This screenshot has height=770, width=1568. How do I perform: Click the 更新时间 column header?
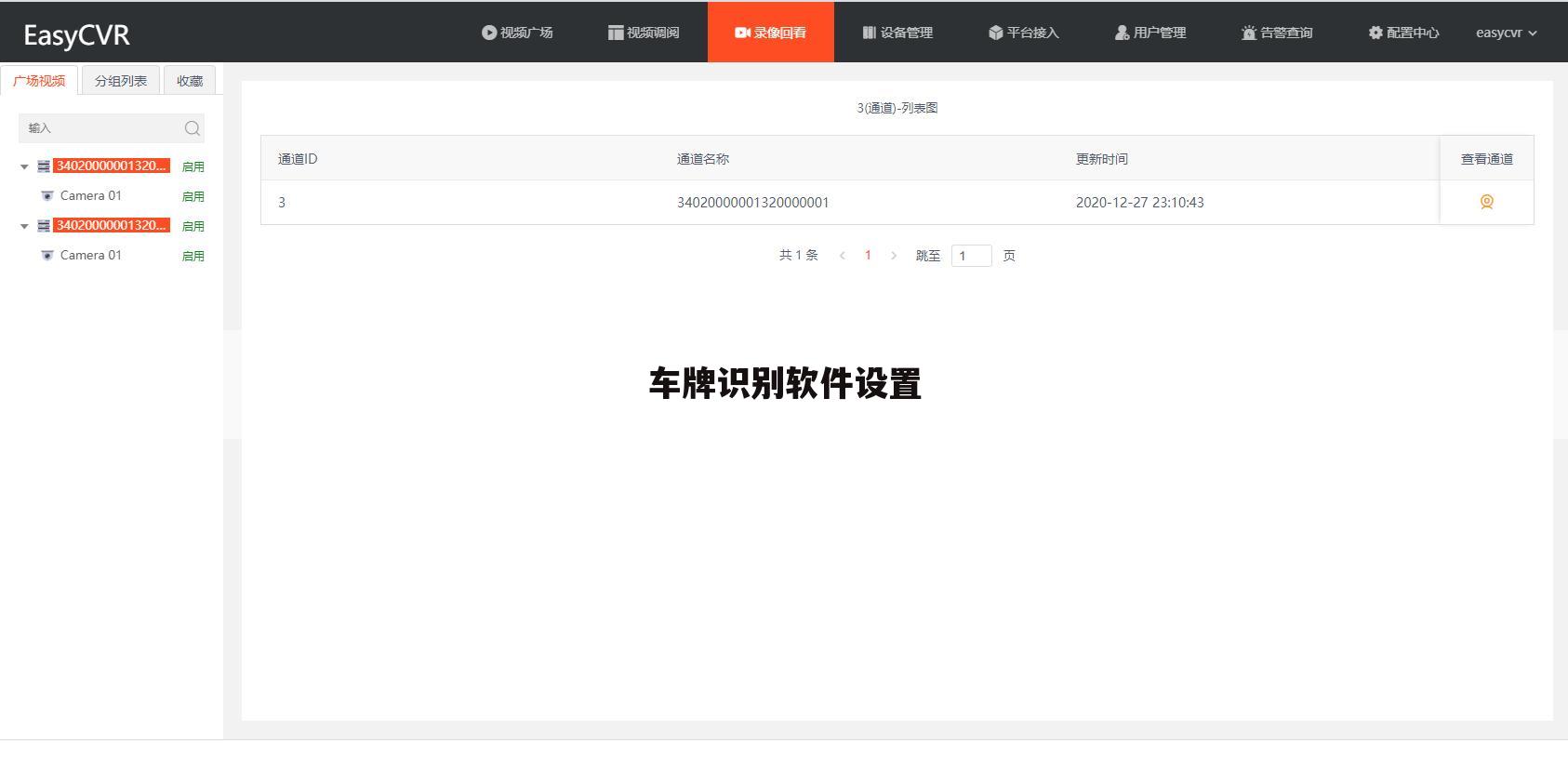(x=1102, y=159)
